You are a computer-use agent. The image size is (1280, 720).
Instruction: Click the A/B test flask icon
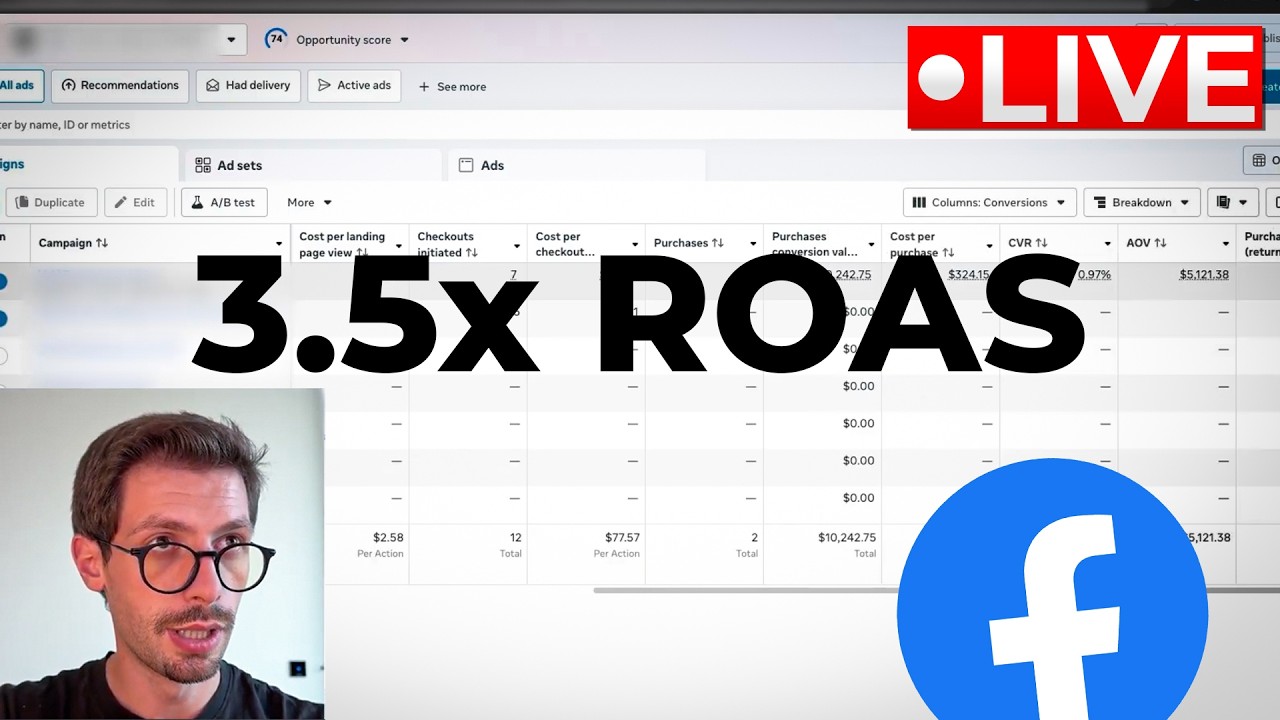tap(198, 202)
